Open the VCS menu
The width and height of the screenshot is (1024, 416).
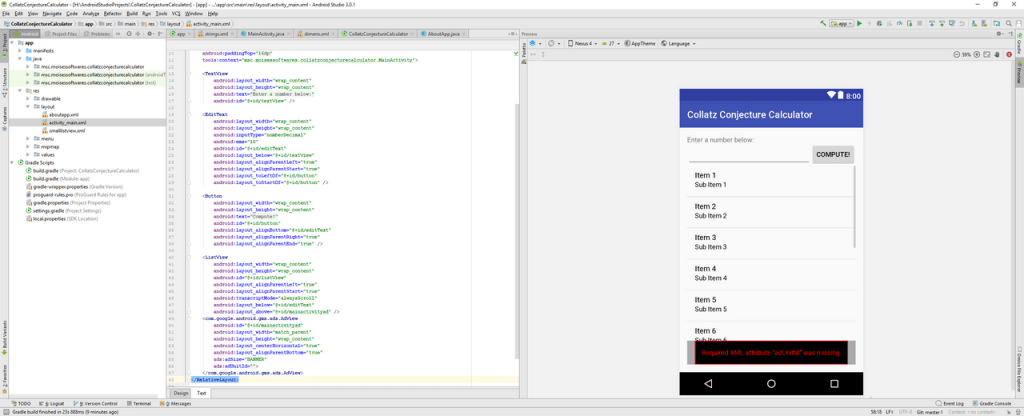pyautogui.click(x=176, y=13)
